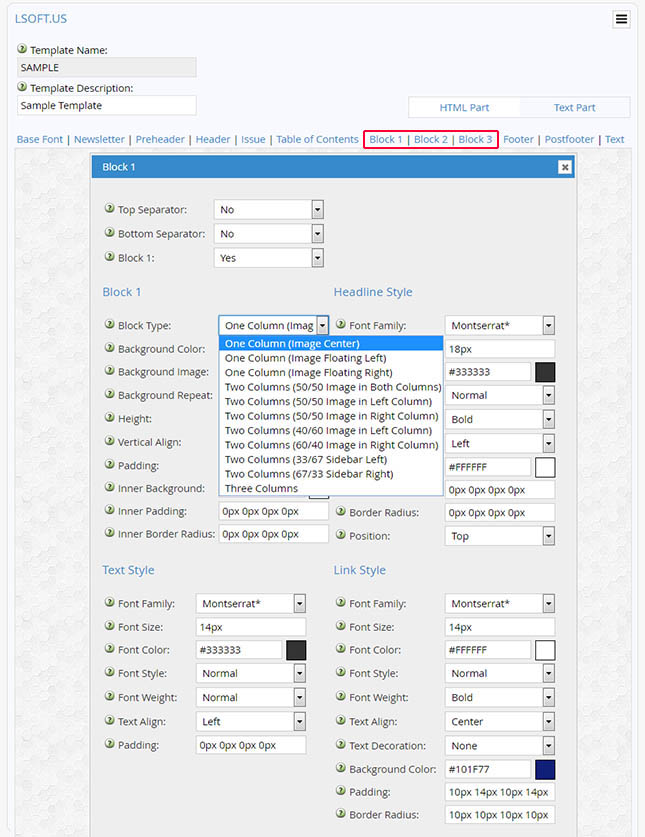Open the Position dropdown set to Top

pyautogui.click(x=500, y=535)
